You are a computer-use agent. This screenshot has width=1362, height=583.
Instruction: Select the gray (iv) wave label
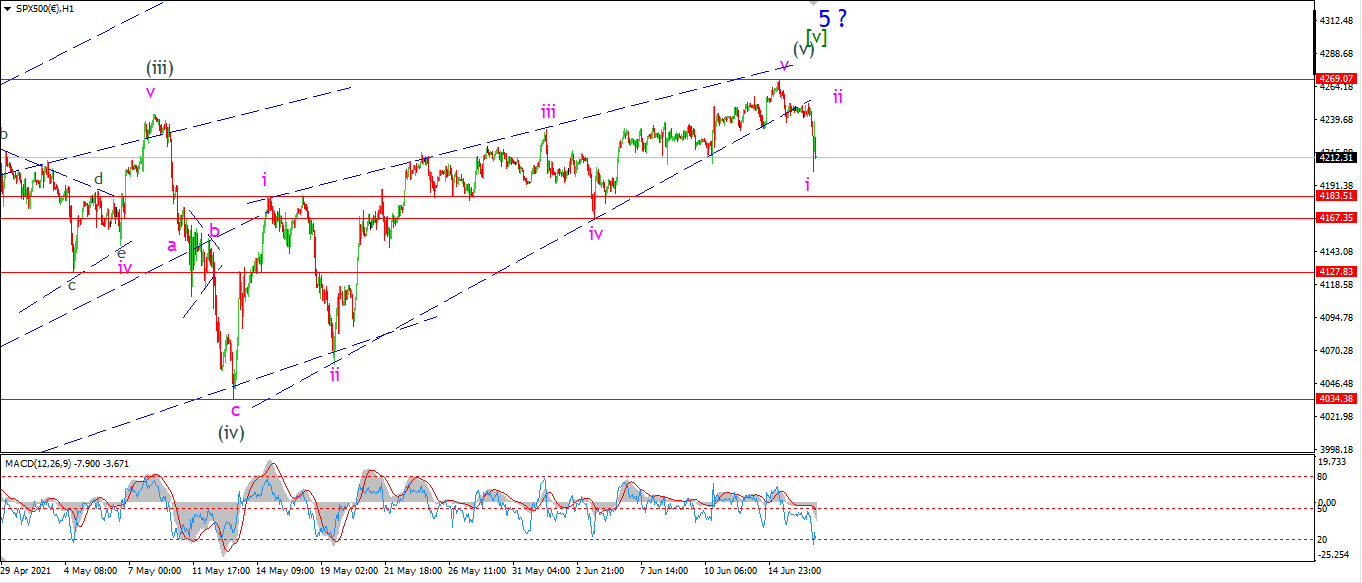(232, 432)
